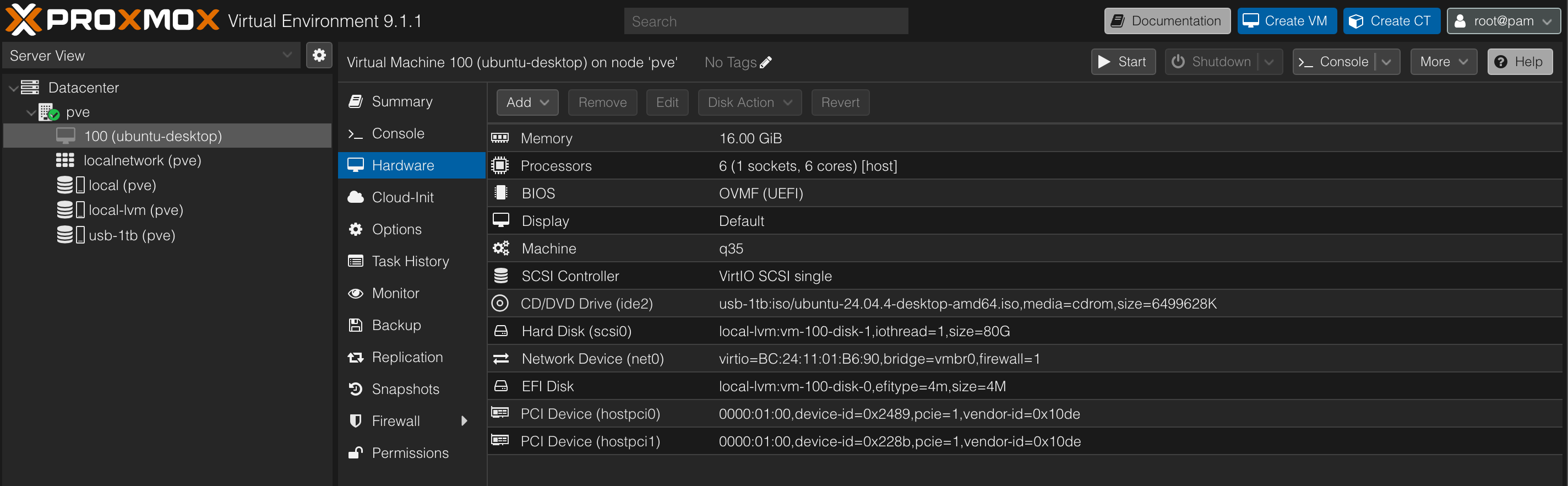Open the Summary tab
Viewport: 1568px width, 486px height.
(x=411, y=101)
